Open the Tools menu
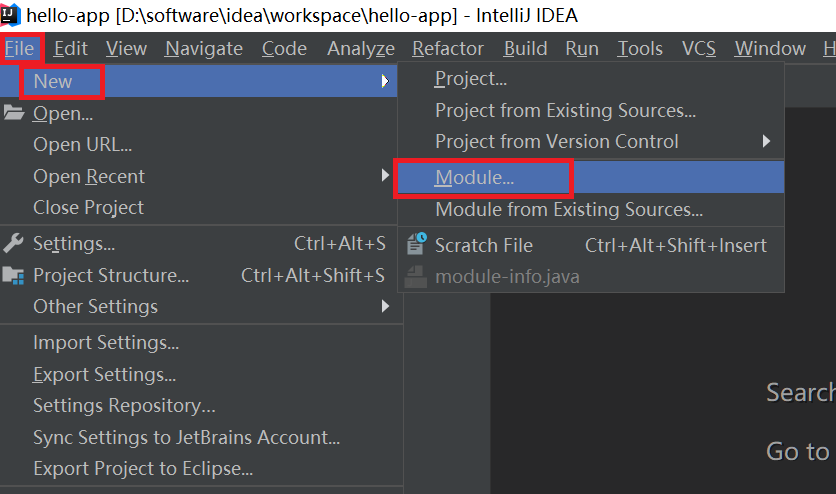 [640, 48]
